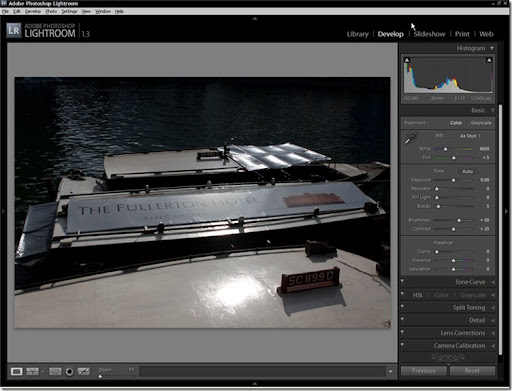This screenshot has width=512, height=391.
Task: Select the Loupe view icon in toolbar
Action: 16,371
